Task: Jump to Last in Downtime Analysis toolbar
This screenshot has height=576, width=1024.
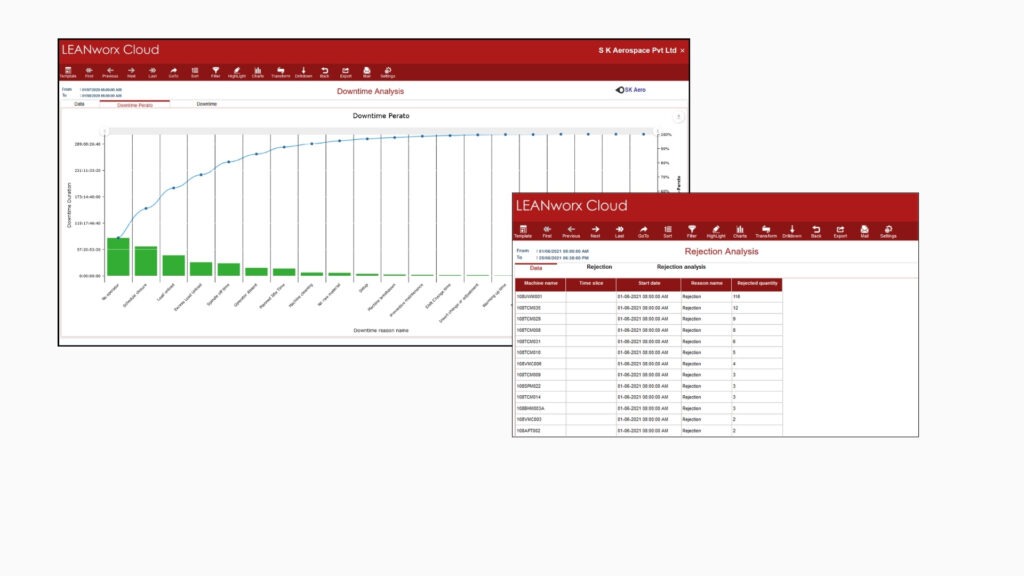Action: tap(152, 72)
